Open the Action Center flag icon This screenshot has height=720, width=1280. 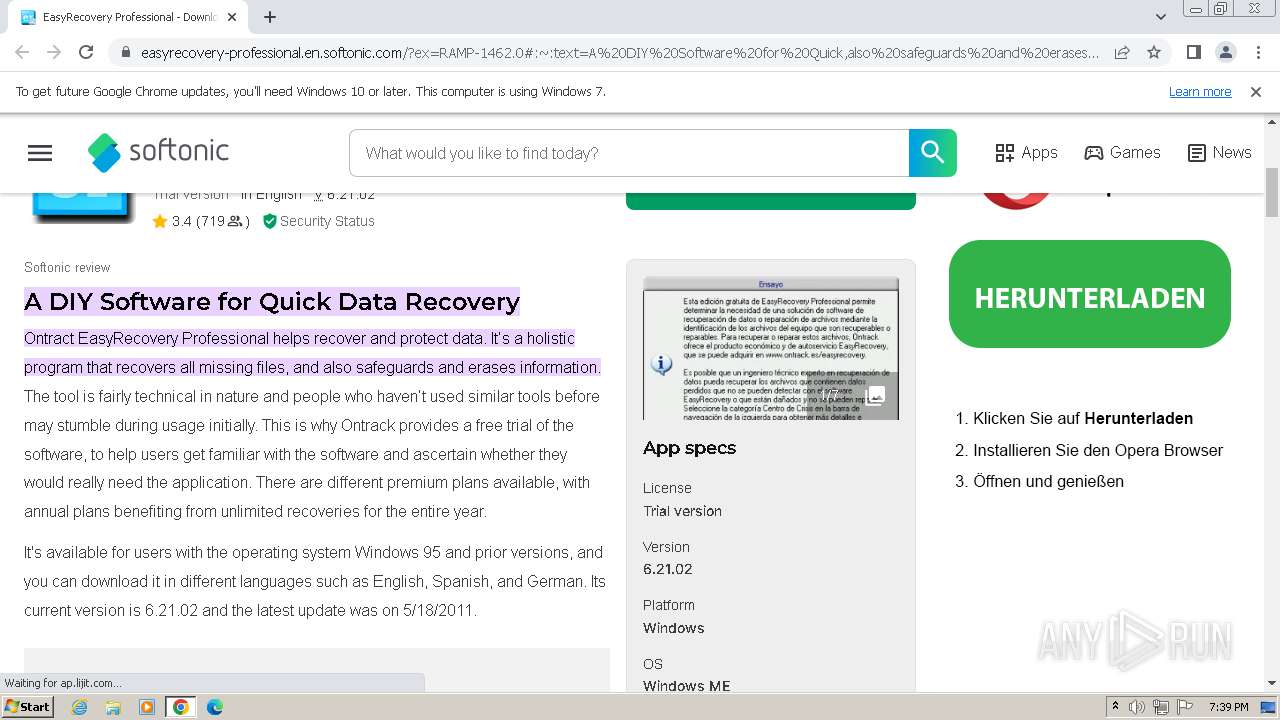coord(1185,707)
